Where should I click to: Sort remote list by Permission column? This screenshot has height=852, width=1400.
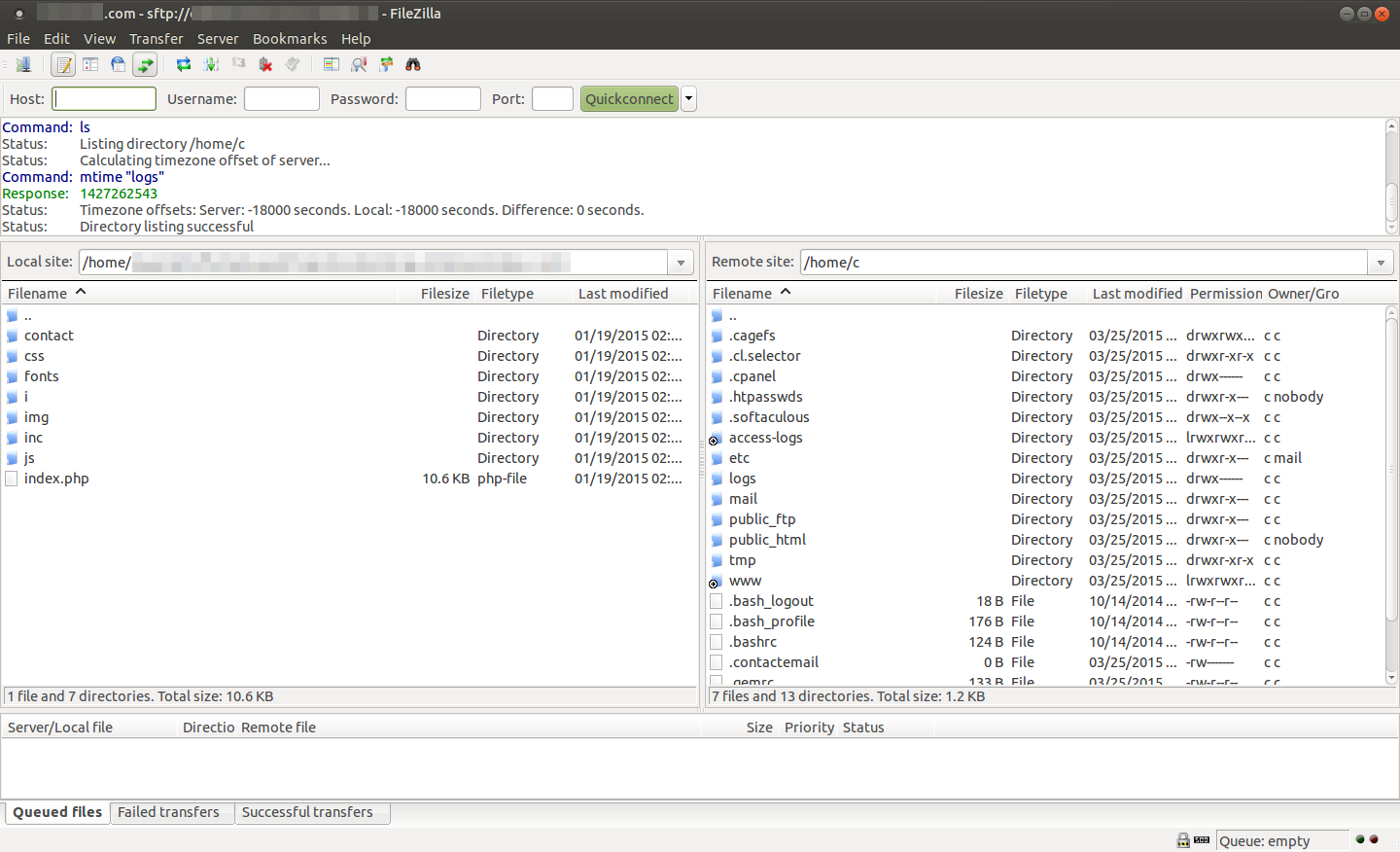tap(1226, 294)
